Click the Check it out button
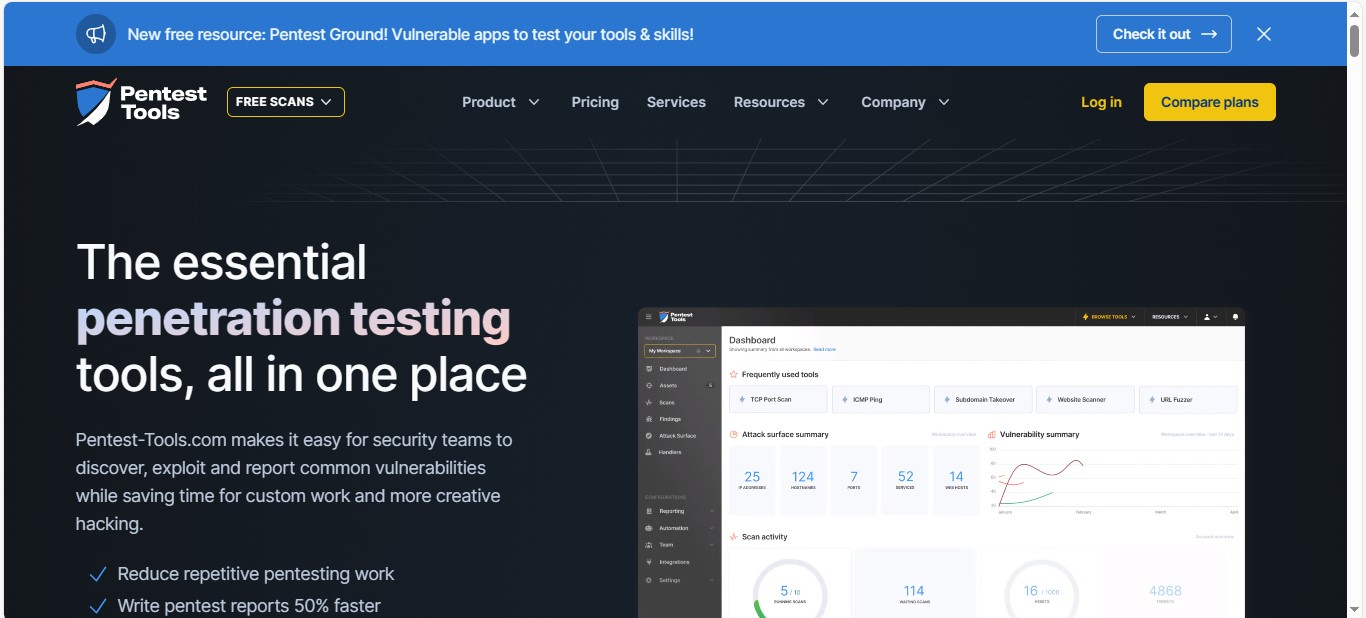The width and height of the screenshot is (1366, 618). [1164, 34]
